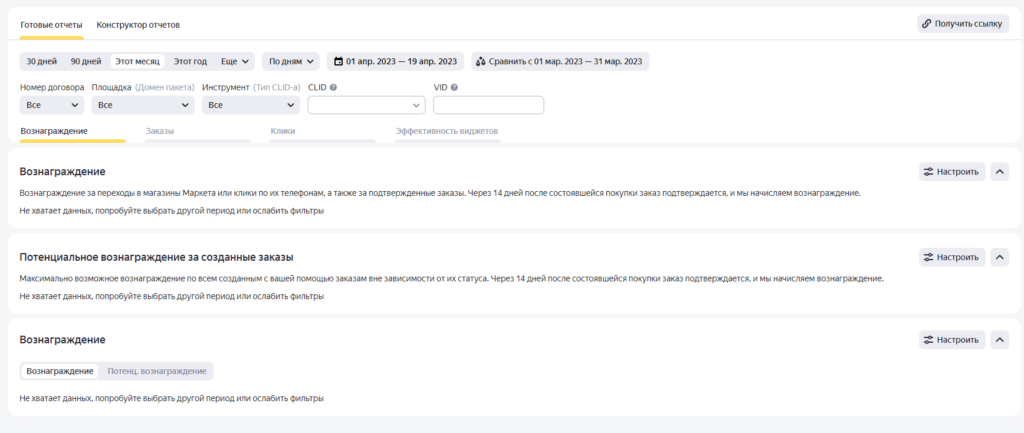Click the VID input field
1024x433 pixels.
[488, 105]
